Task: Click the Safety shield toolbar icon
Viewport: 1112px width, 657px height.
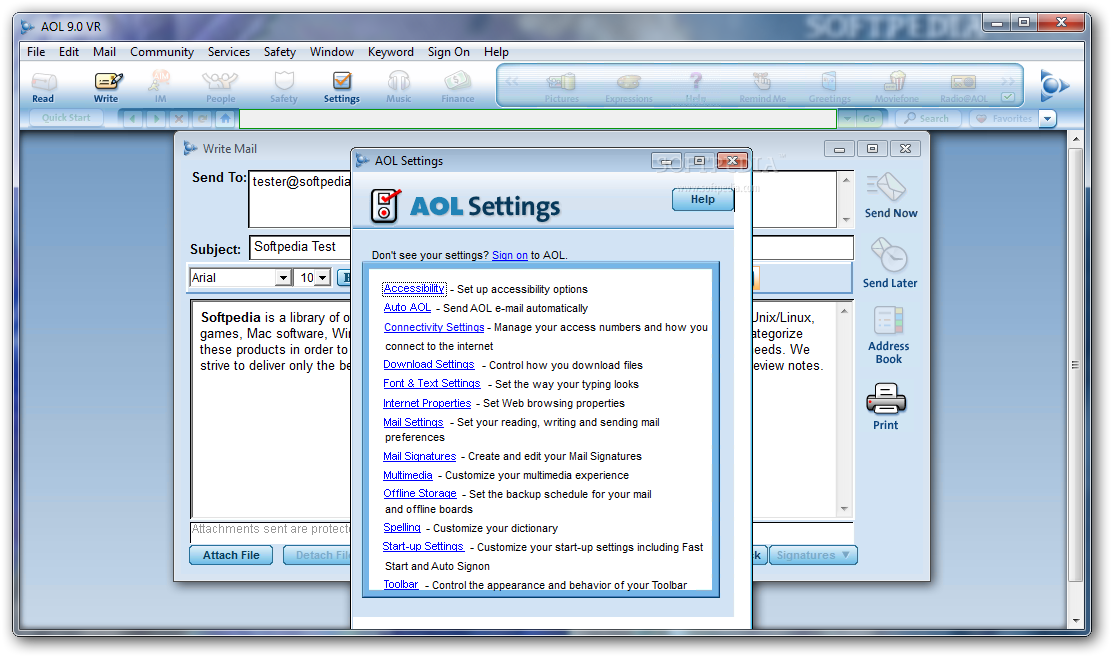Action: [284, 87]
